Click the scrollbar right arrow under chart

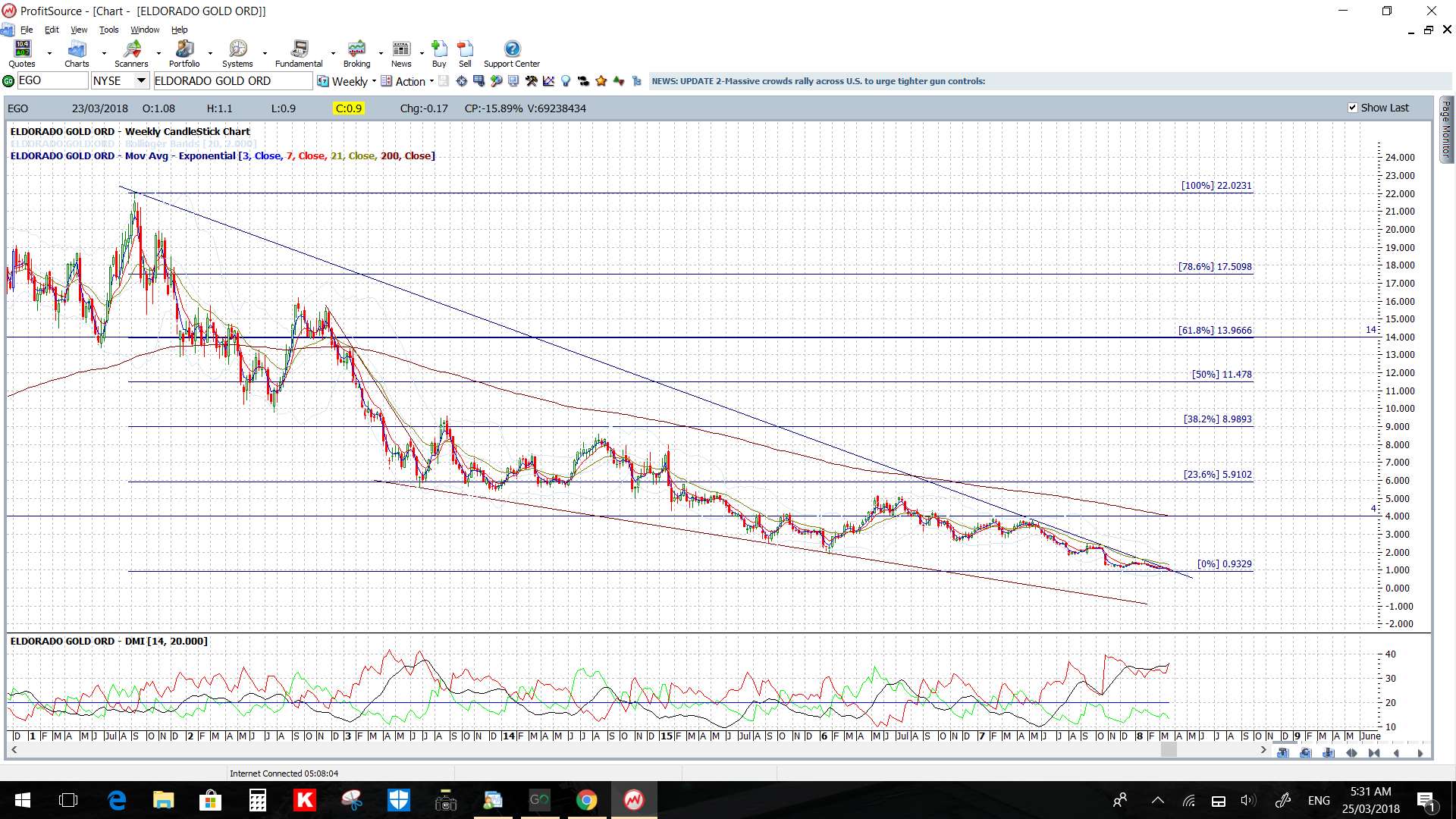point(1263,750)
